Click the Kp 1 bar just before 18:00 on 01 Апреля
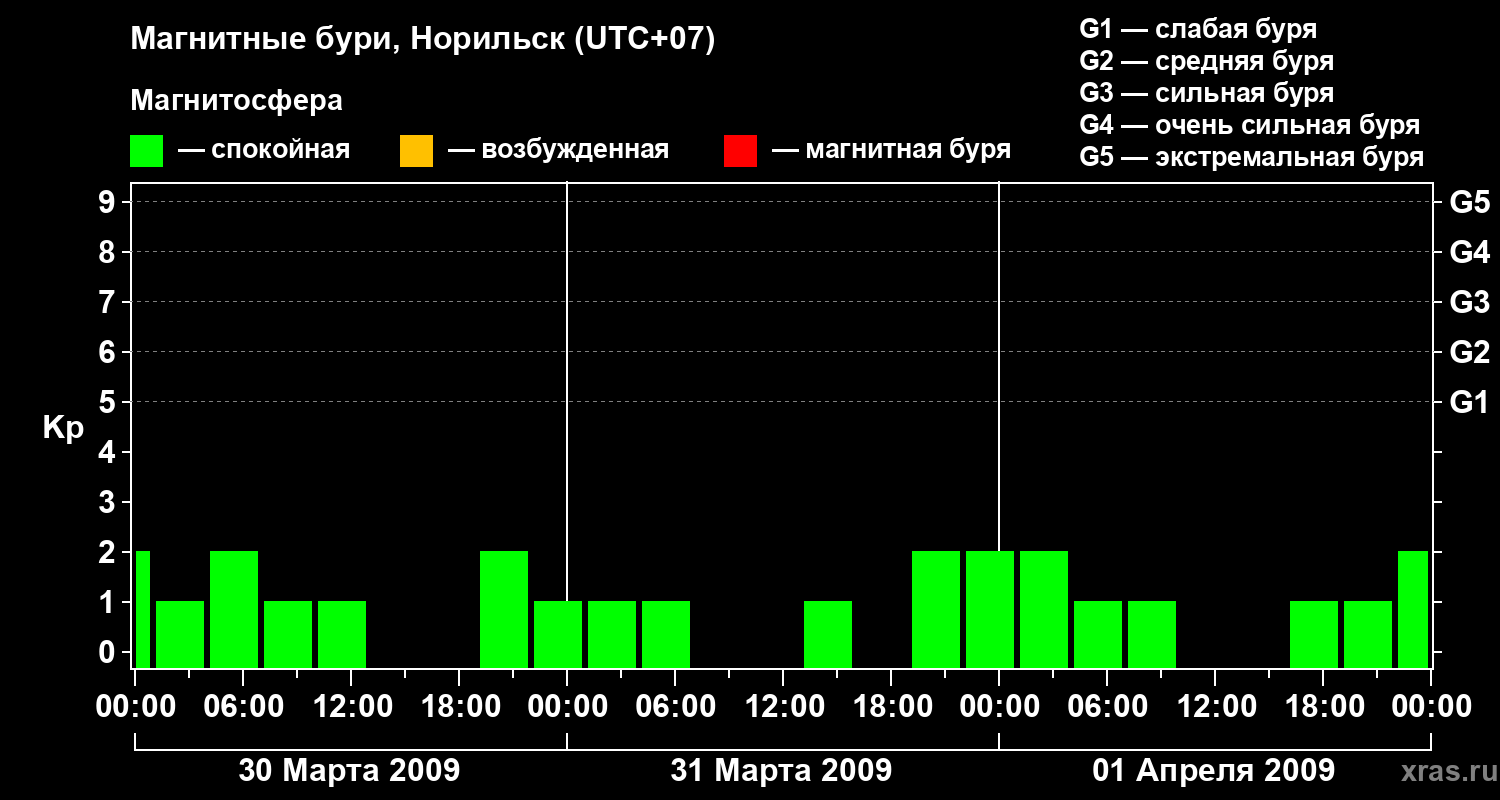Image resolution: width=1500 pixels, height=800 pixels. tap(1314, 634)
